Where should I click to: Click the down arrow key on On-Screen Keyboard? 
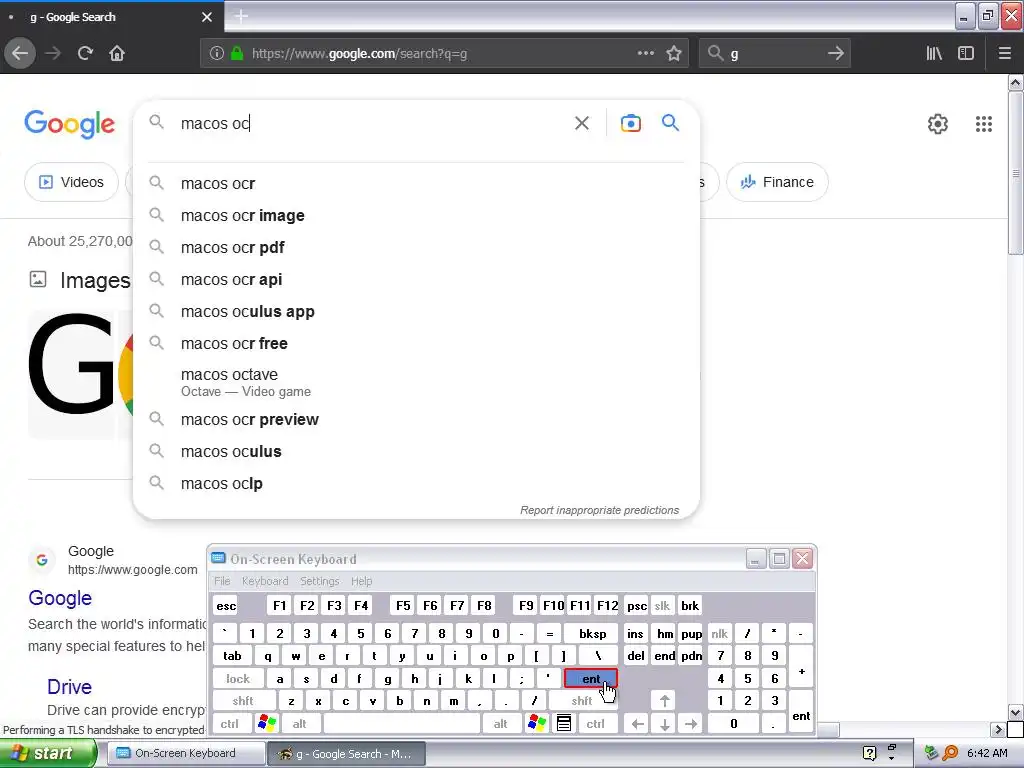664,724
